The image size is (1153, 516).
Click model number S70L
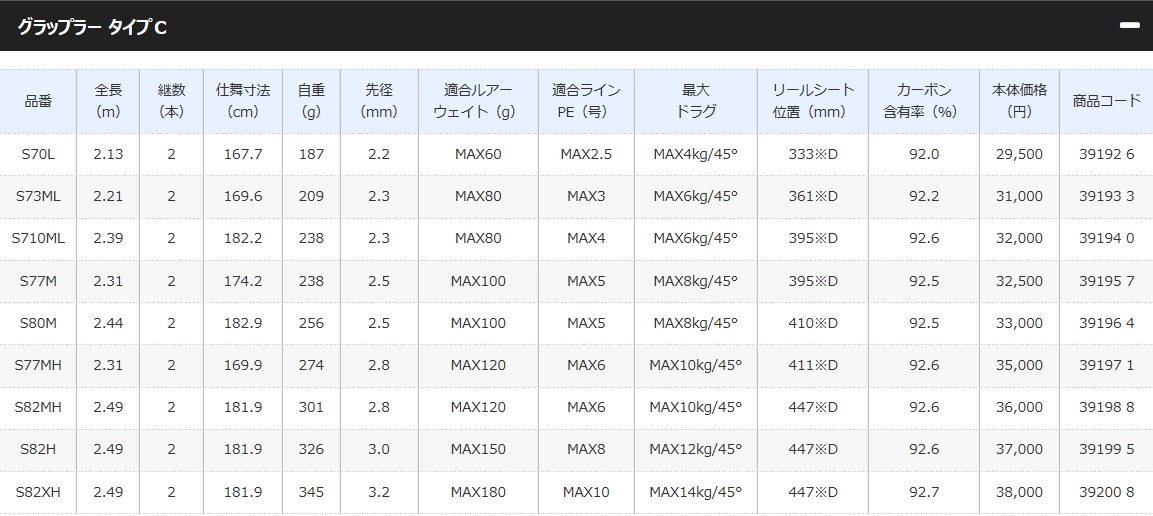point(38,154)
